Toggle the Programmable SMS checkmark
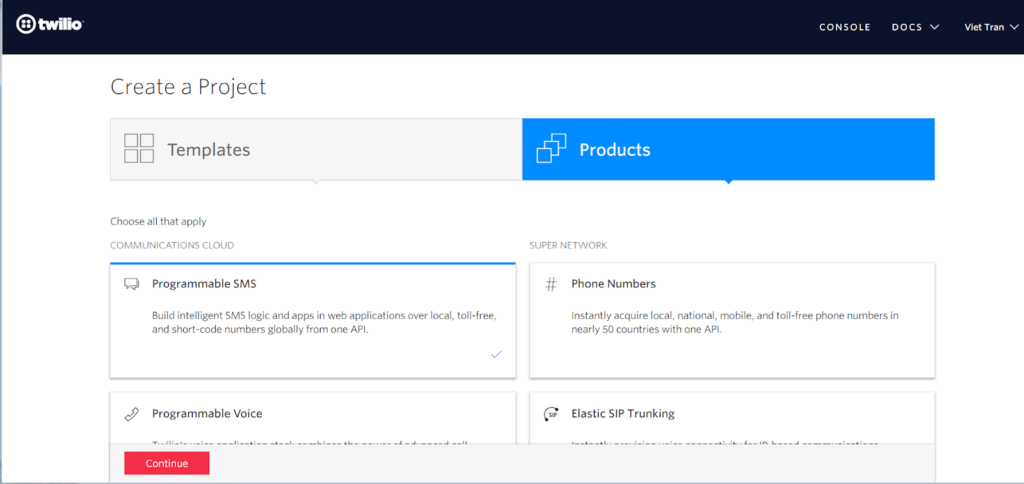1024x484 pixels. click(496, 355)
